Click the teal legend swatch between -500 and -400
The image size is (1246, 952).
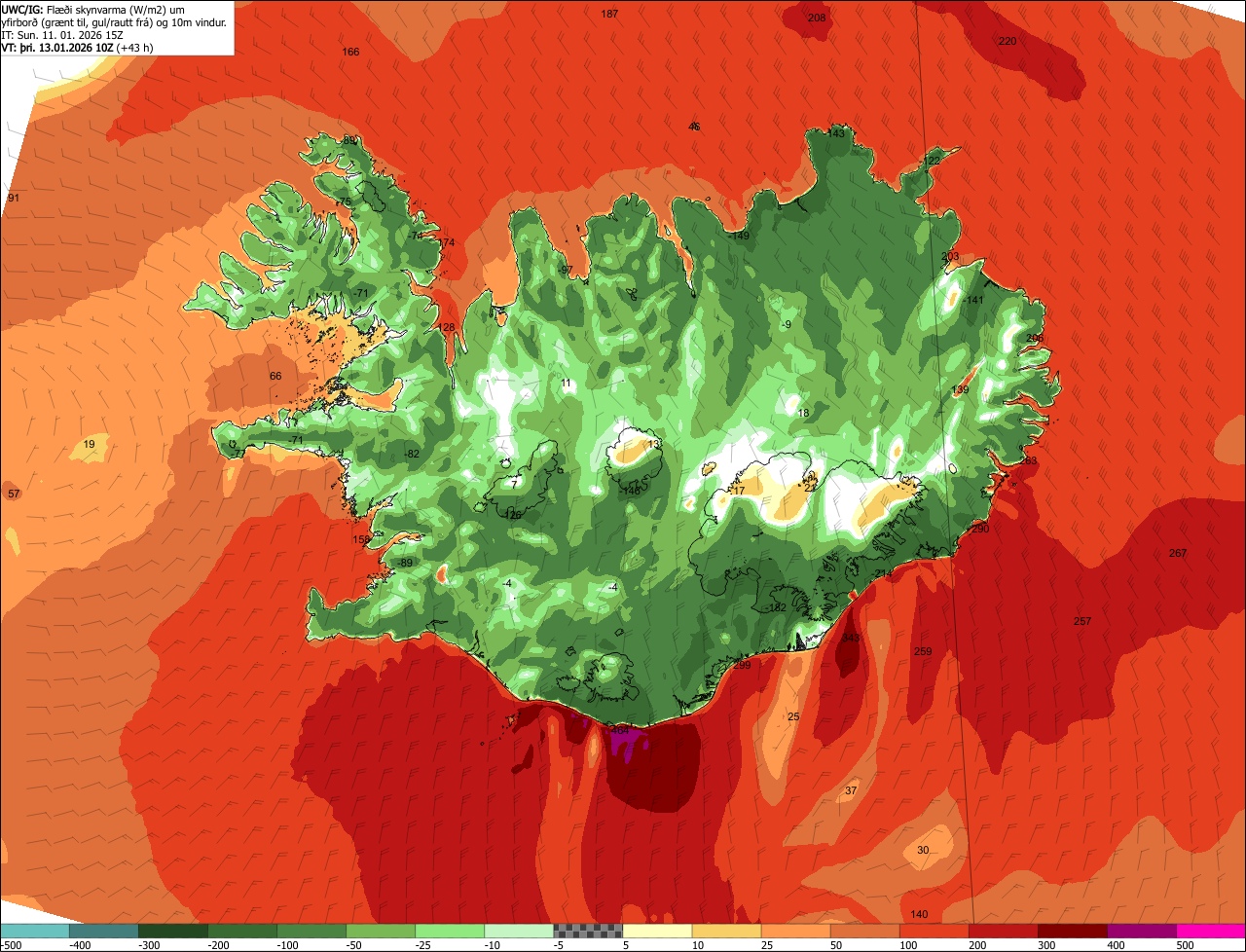tap(35, 931)
